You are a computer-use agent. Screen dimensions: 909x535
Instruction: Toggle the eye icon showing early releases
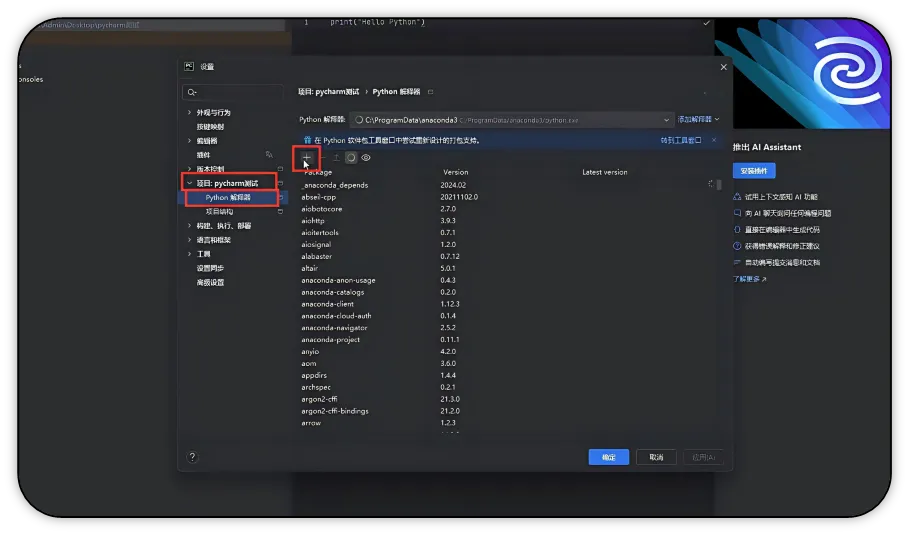tap(366, 158)
